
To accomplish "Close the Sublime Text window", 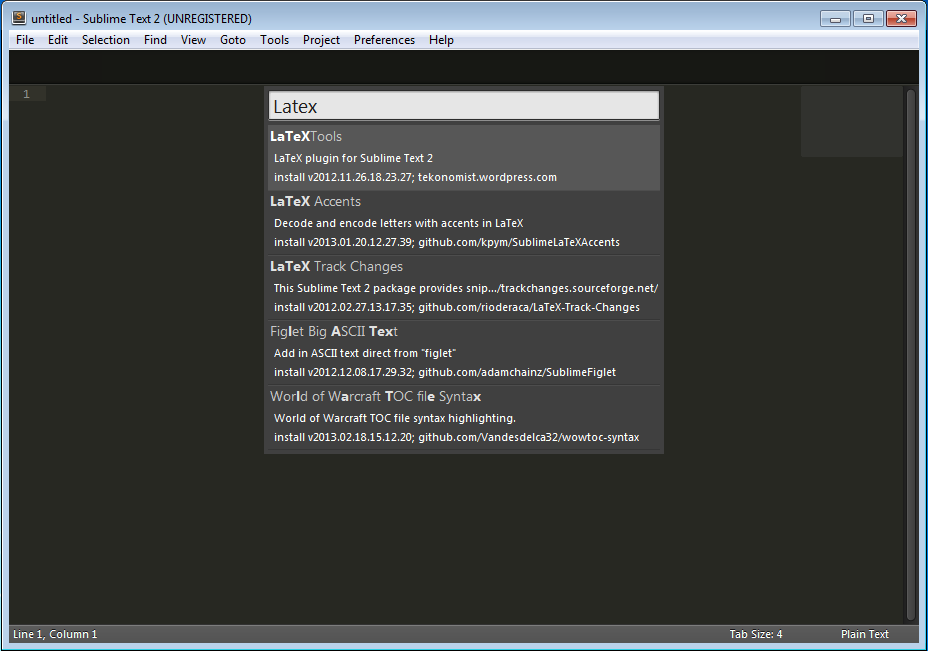I will [901, 19].
